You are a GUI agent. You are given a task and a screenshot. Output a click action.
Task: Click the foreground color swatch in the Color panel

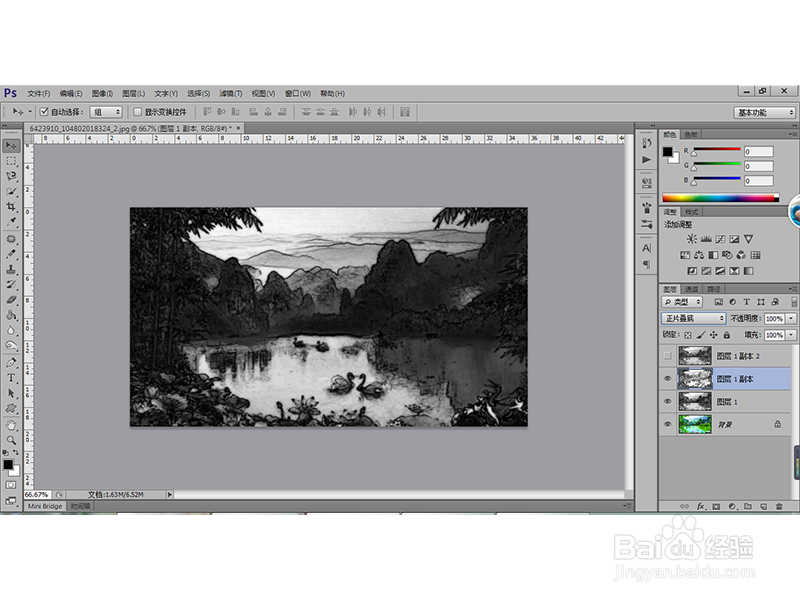pyautogui.click(x=667, y=152)
